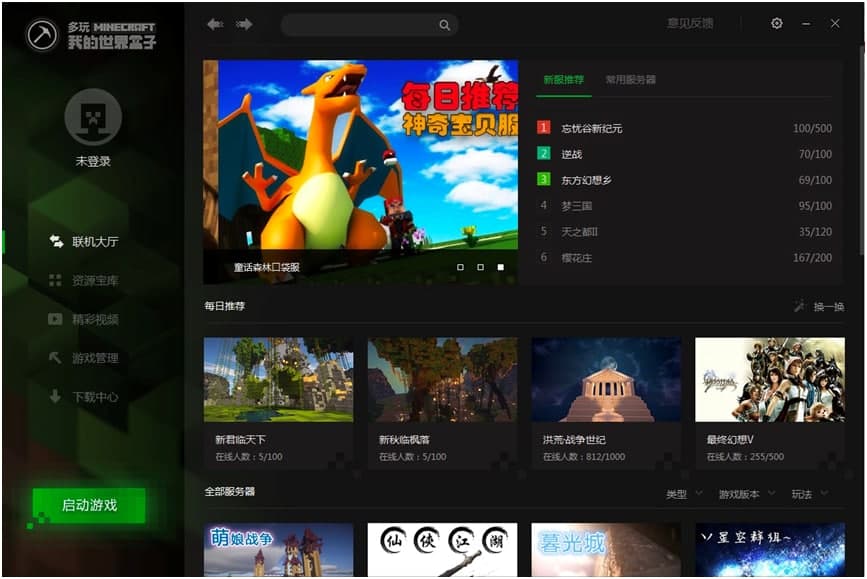Image resolution: width=867 pixels, height=579 pixels.
Task: Open 最终幻想V server thumbnail
Action: point(770,379)
